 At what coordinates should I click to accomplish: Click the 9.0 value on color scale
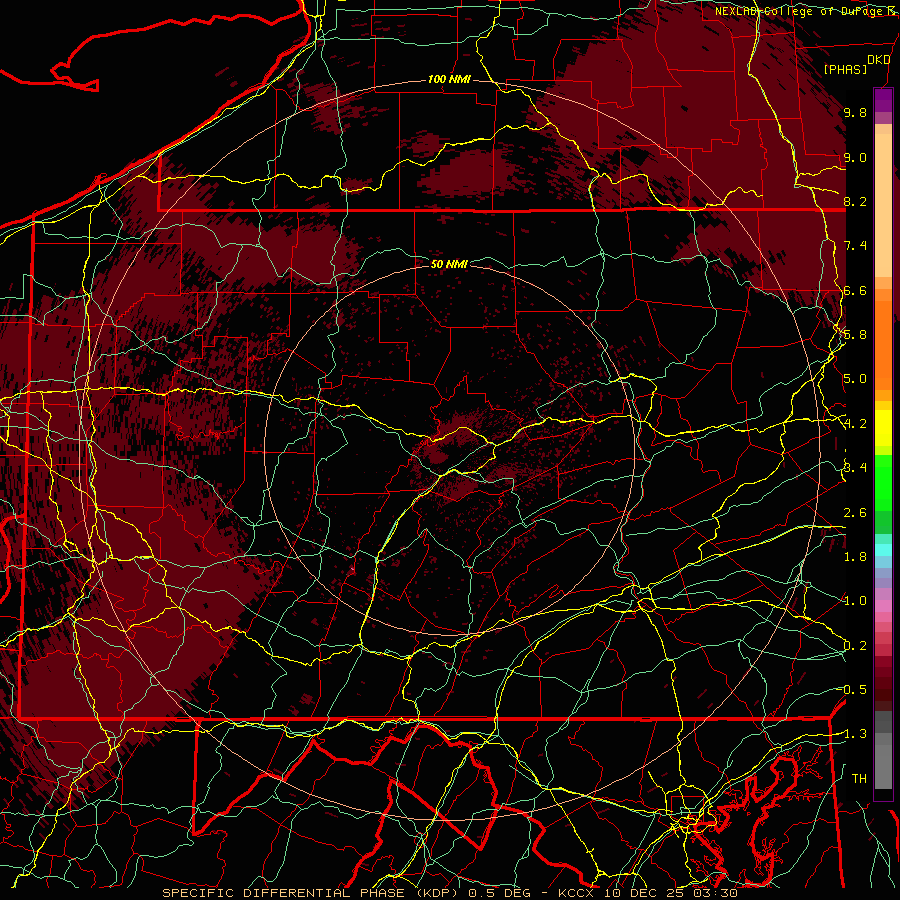(855, 157)
